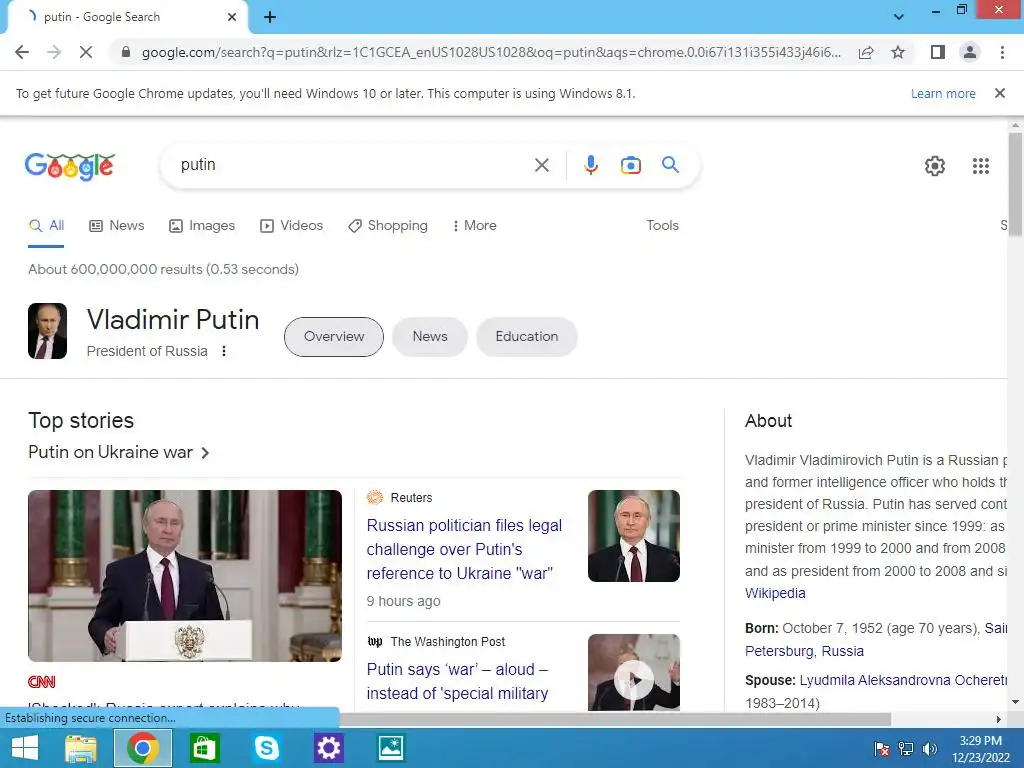1024x768 pixels.
Task: Click the Google holiday logo
Action: [70, 166]
